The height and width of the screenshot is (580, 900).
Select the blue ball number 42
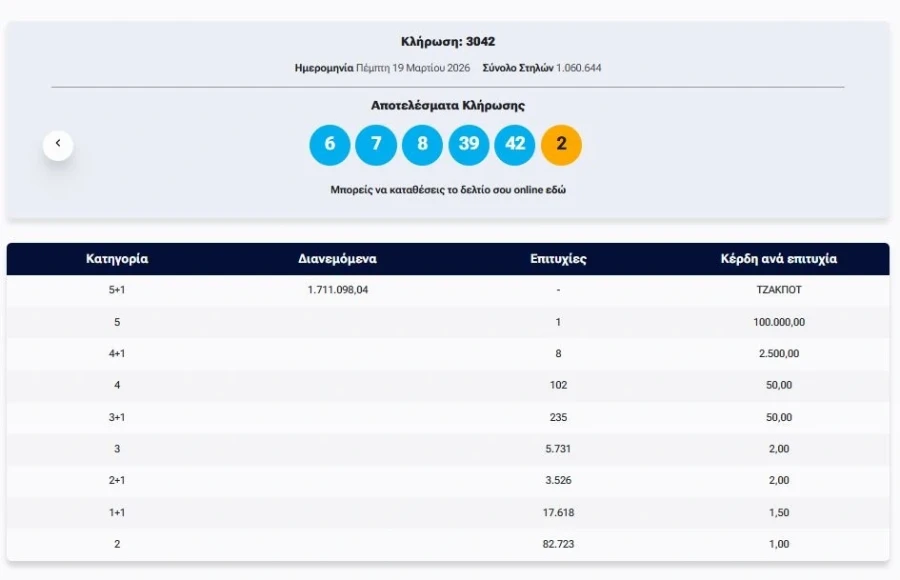[x=515, y=144]
